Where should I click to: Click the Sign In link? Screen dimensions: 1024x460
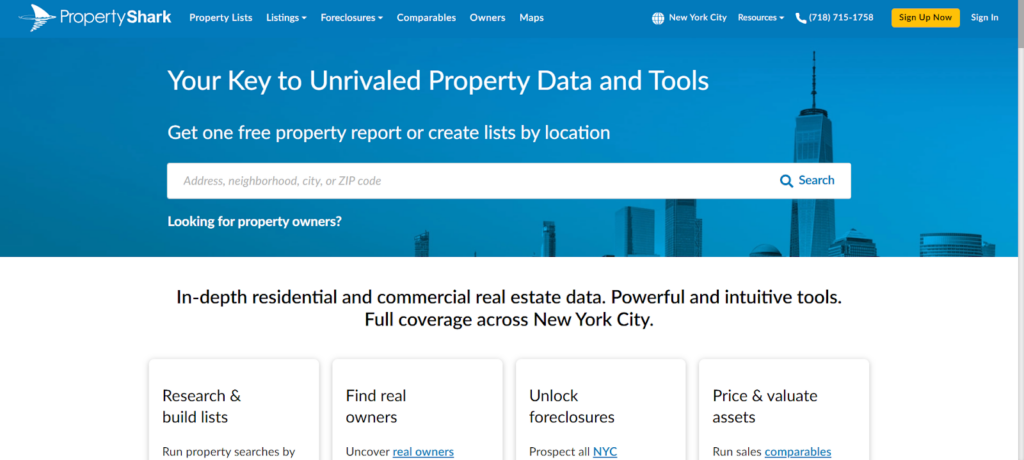tap(984, 18)
